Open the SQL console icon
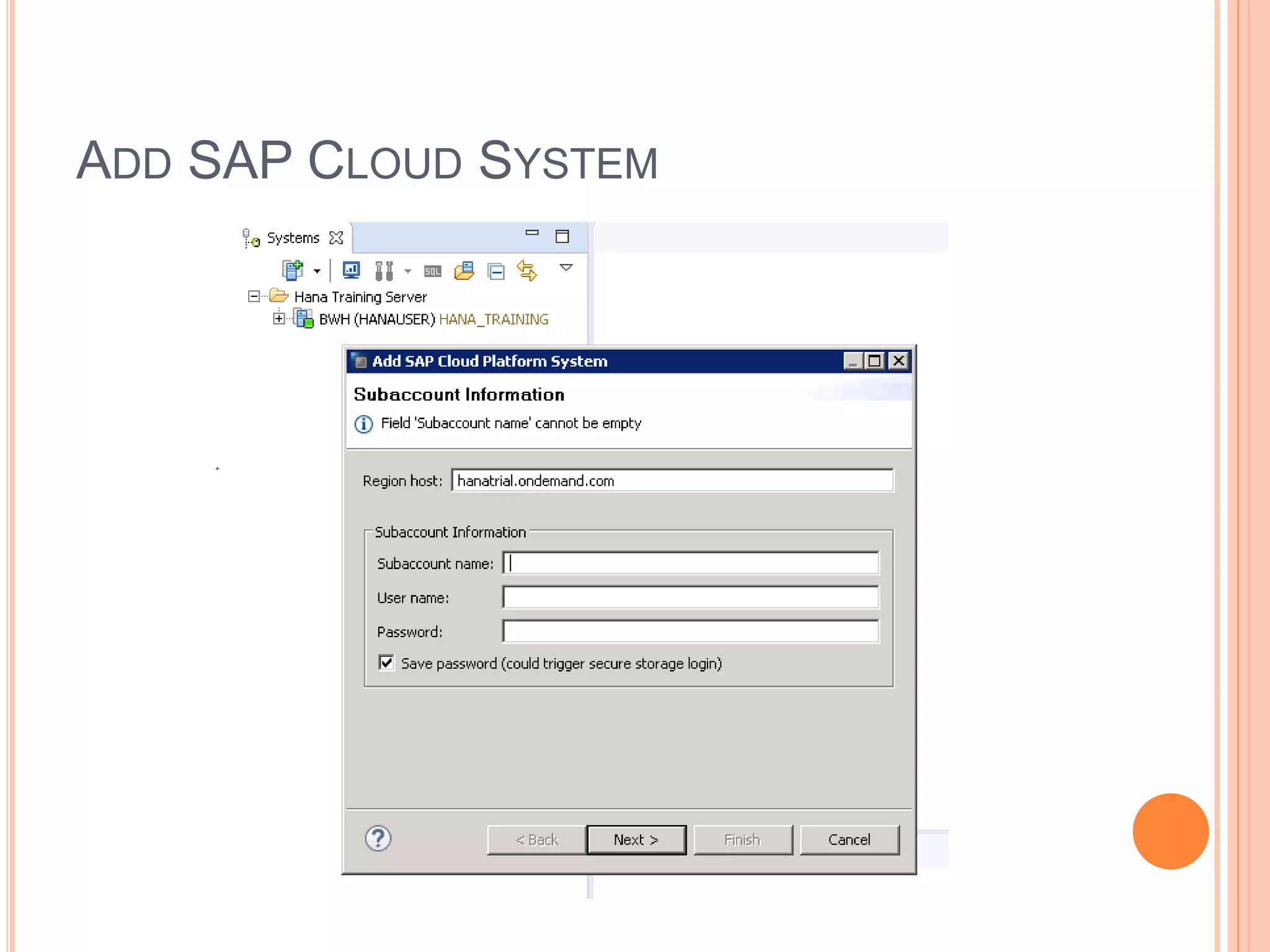 click(x=433, y=271)
